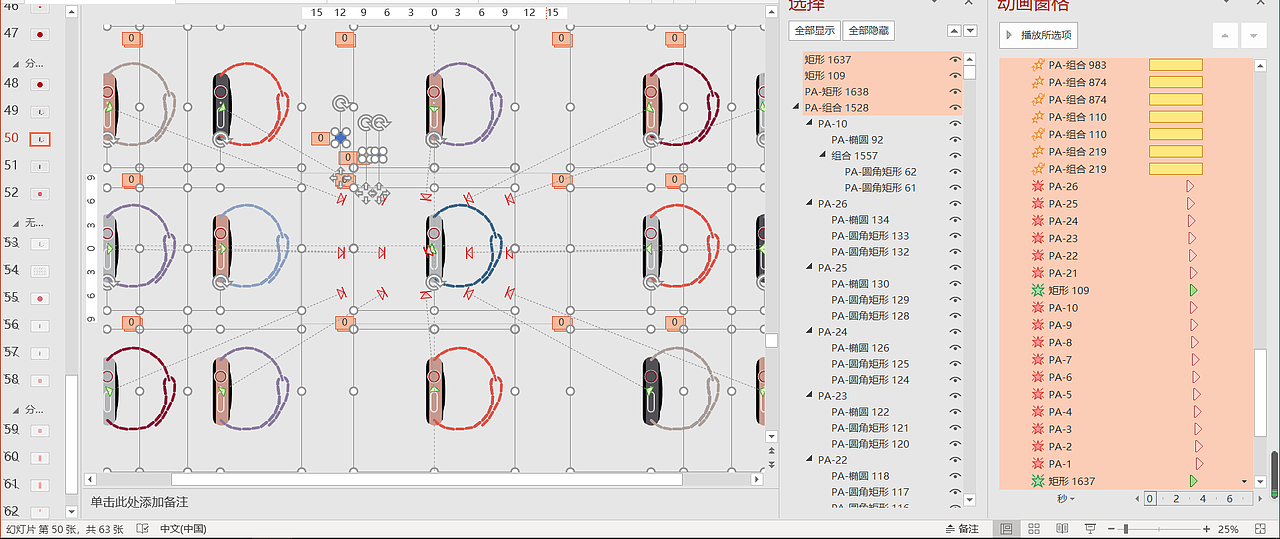This screenshot has height=539, width=1280.
Task: Select emphasis effect icon for PA-组合 983
Action: pyautogui.click(x=1038, y=65)
